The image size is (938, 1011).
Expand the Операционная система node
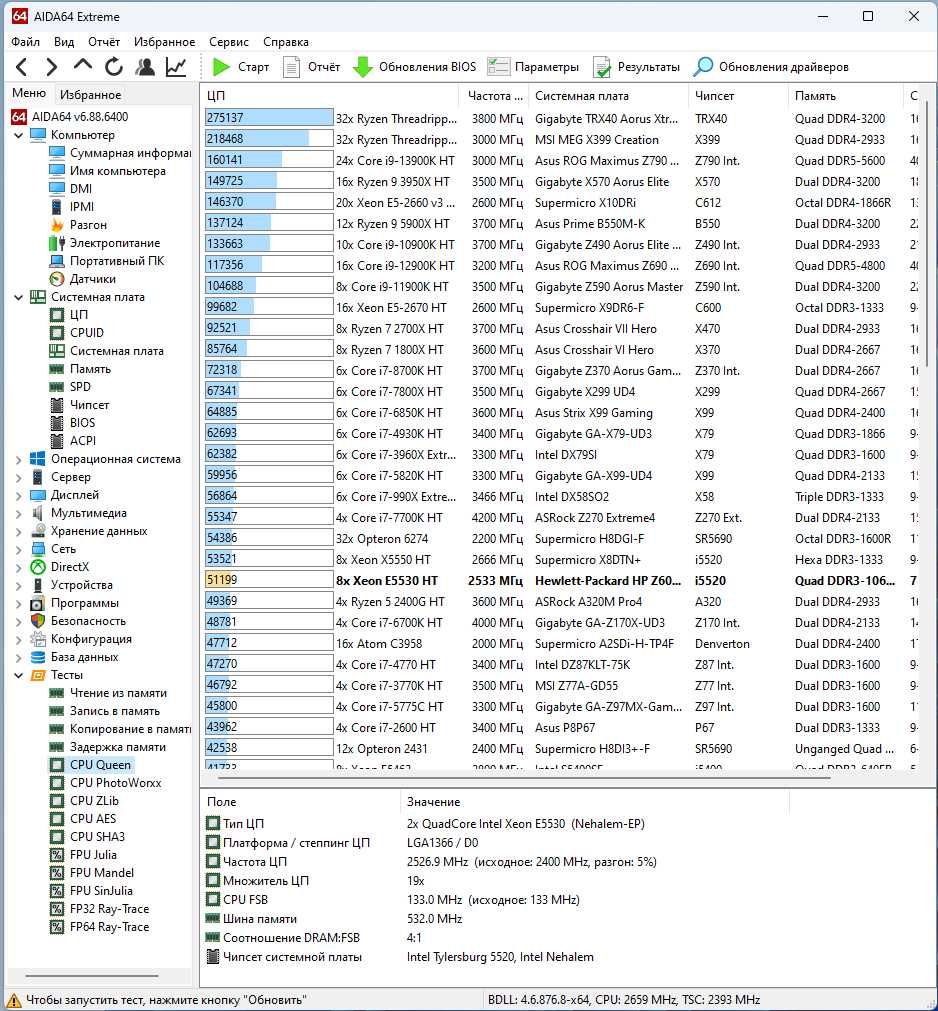click(18, 460)
